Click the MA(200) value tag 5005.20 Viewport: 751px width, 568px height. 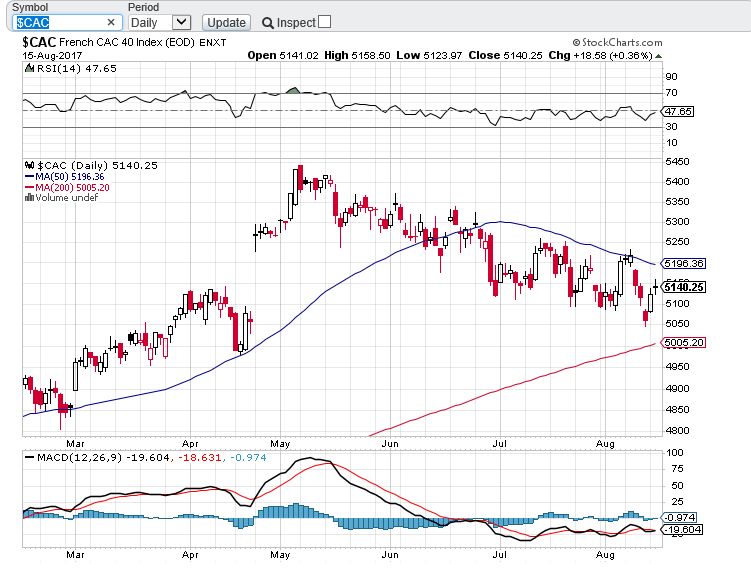(x=683, y=342)
